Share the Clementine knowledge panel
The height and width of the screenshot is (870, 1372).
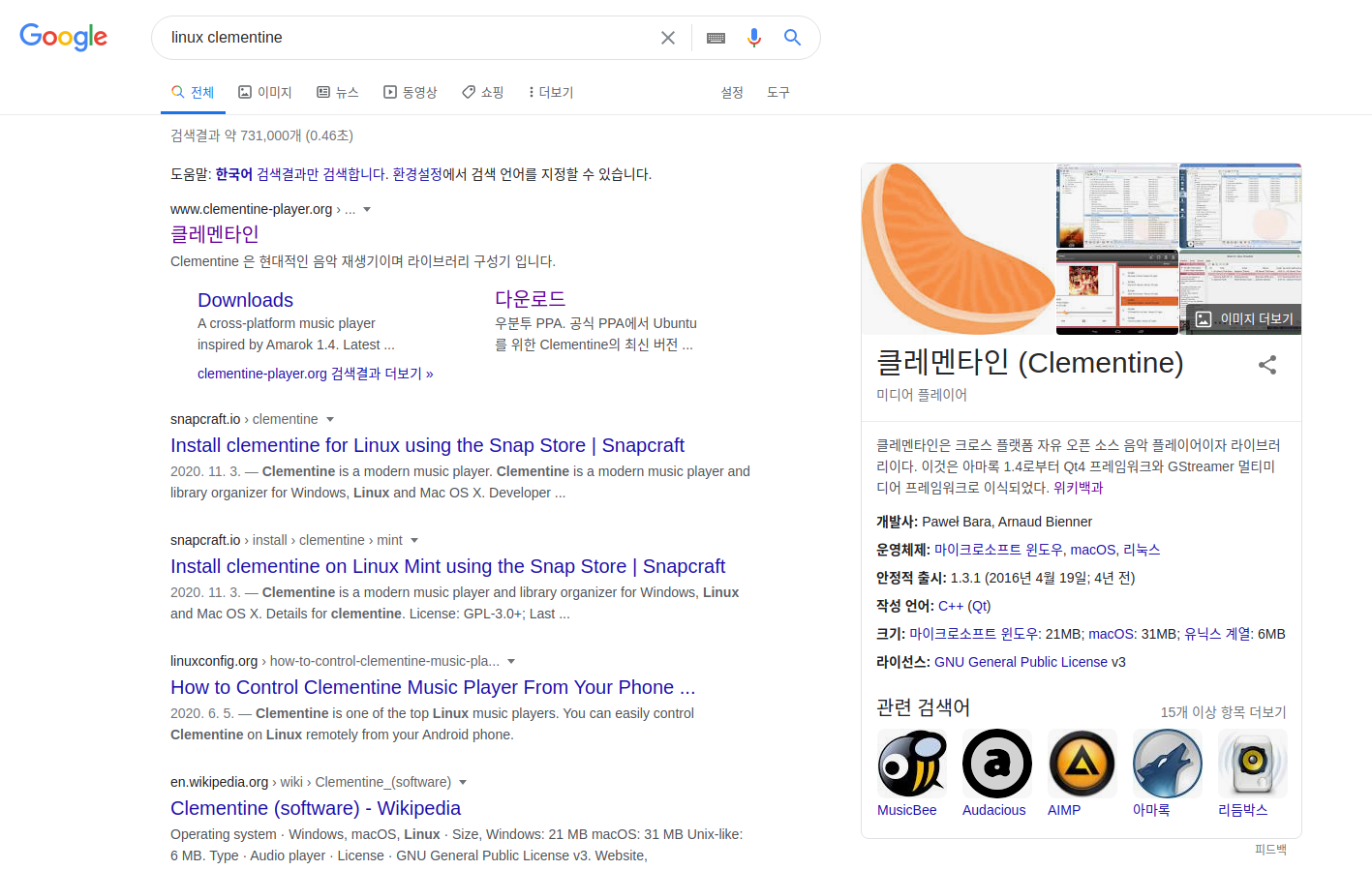(x=1267, y=365)
